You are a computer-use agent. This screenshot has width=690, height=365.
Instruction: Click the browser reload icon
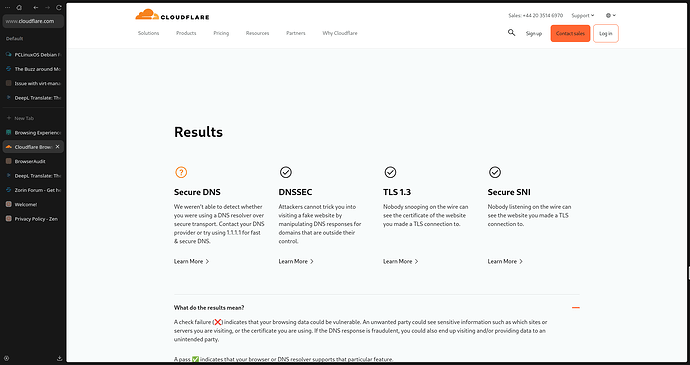(x=59, y=7)
